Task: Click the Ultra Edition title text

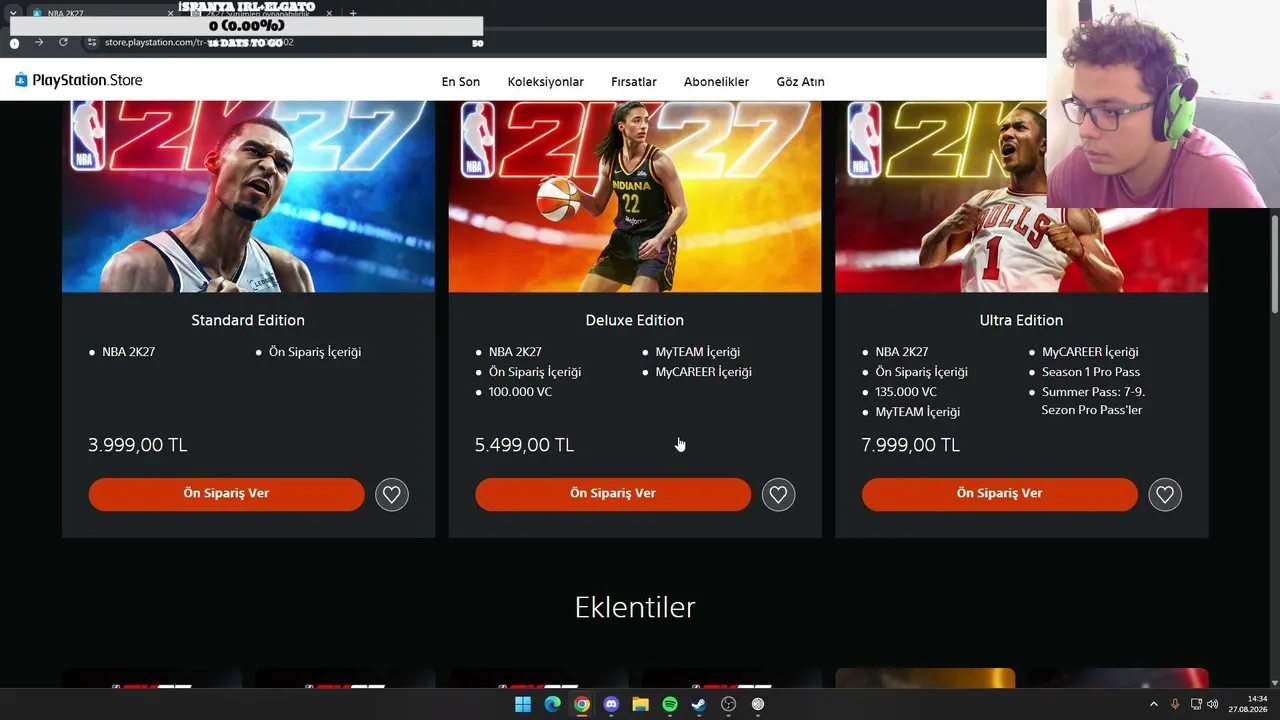Action: (x=1021, y=320)
